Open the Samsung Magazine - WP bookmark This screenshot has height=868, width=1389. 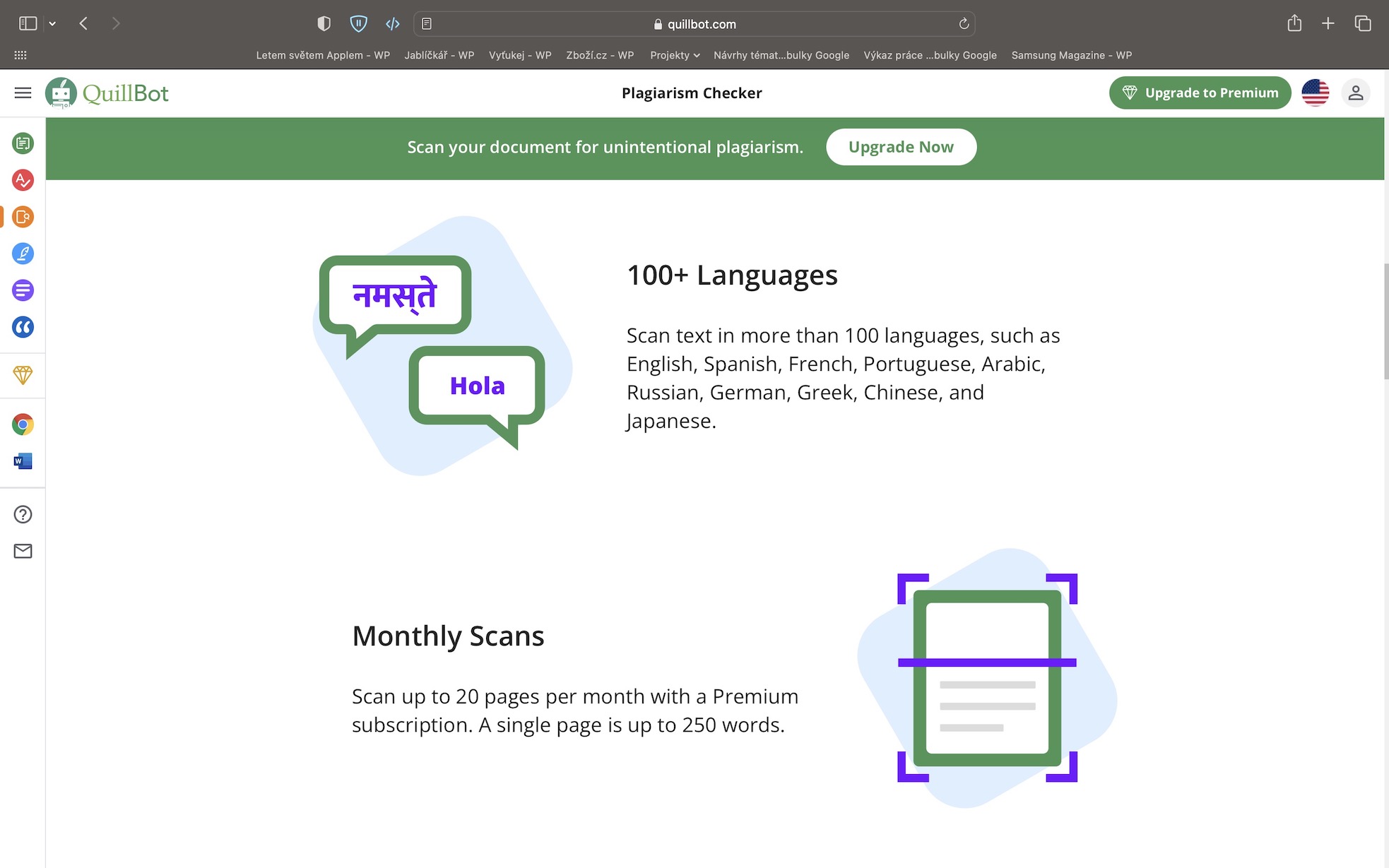[1071, 55]
